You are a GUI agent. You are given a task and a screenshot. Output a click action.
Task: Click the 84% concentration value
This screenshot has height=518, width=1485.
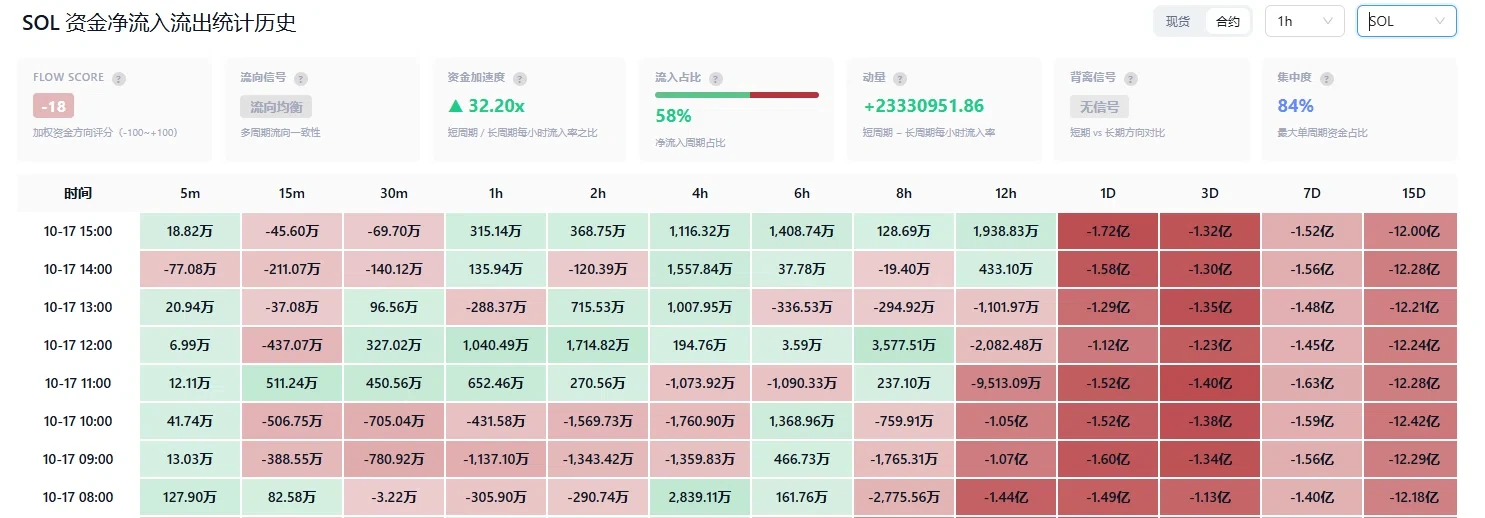(1296, 106)
